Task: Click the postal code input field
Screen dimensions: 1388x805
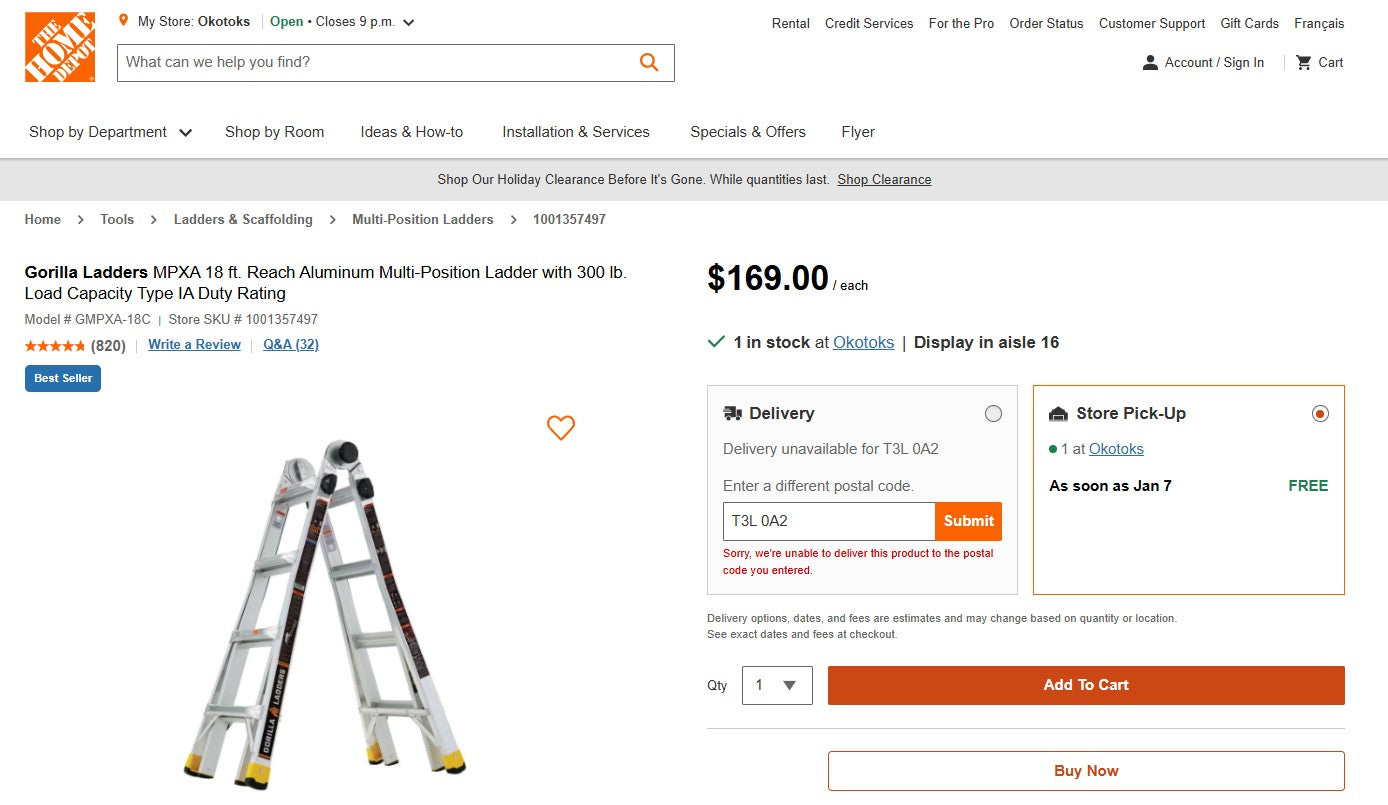Action: pos(828,521)
